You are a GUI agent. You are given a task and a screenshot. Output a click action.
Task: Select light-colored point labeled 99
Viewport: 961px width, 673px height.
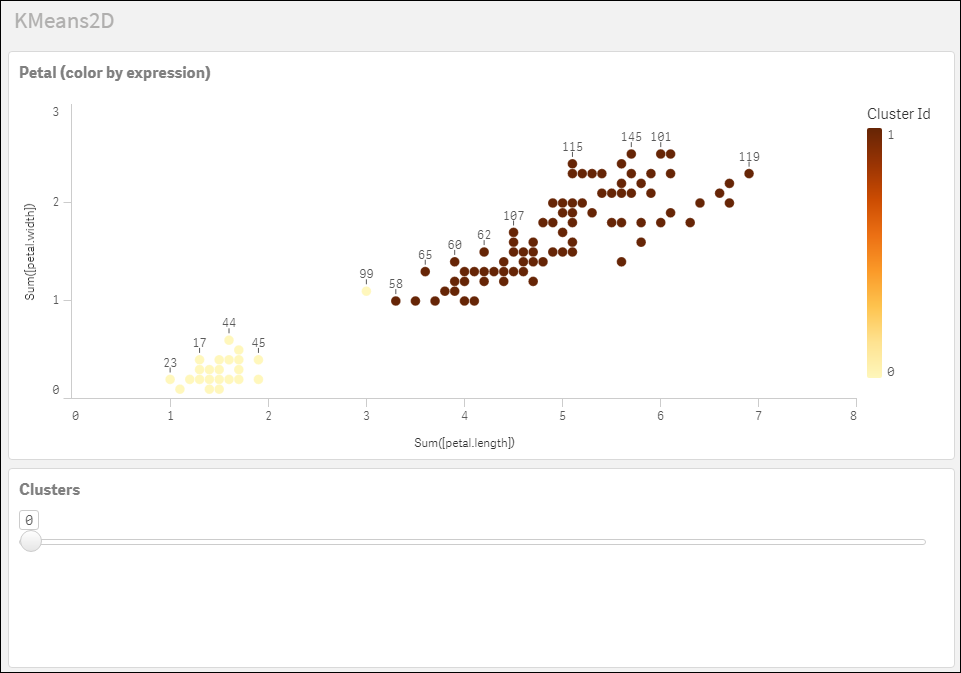[x=365, y=290]
